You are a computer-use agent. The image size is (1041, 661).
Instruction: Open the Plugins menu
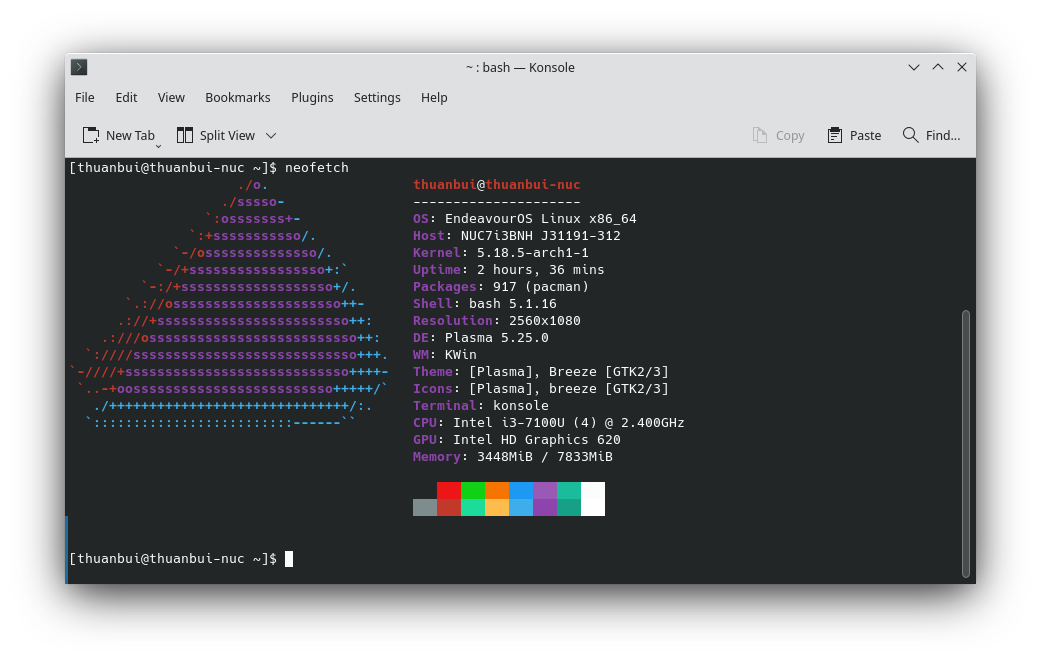tap(312, 97)
